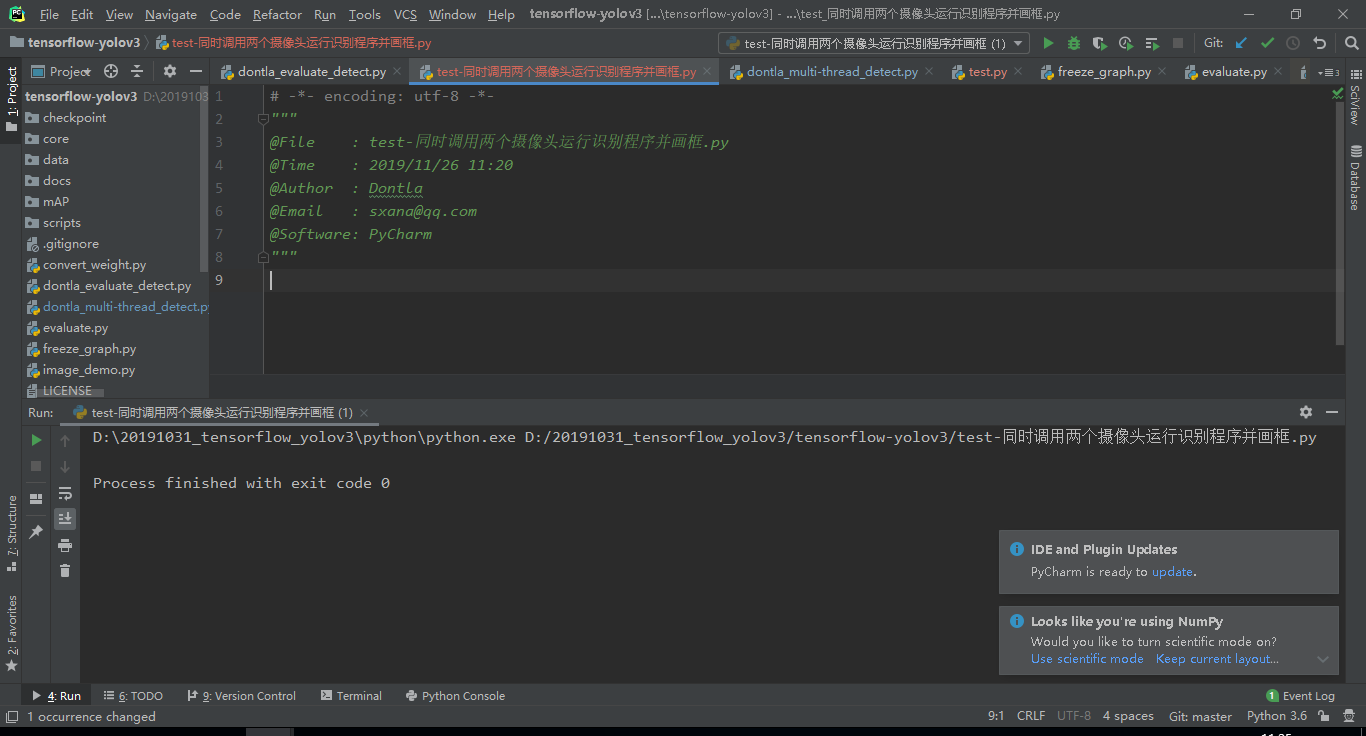Search everywhere using the magnifier icon
Viewport: 1366px width, 736px height.
point(1352,44)
